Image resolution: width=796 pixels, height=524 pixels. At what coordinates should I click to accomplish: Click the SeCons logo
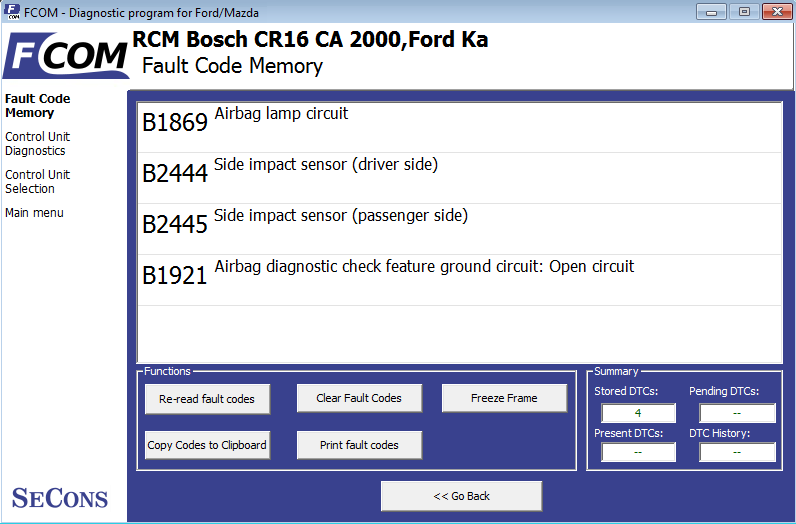coord(60,498)
